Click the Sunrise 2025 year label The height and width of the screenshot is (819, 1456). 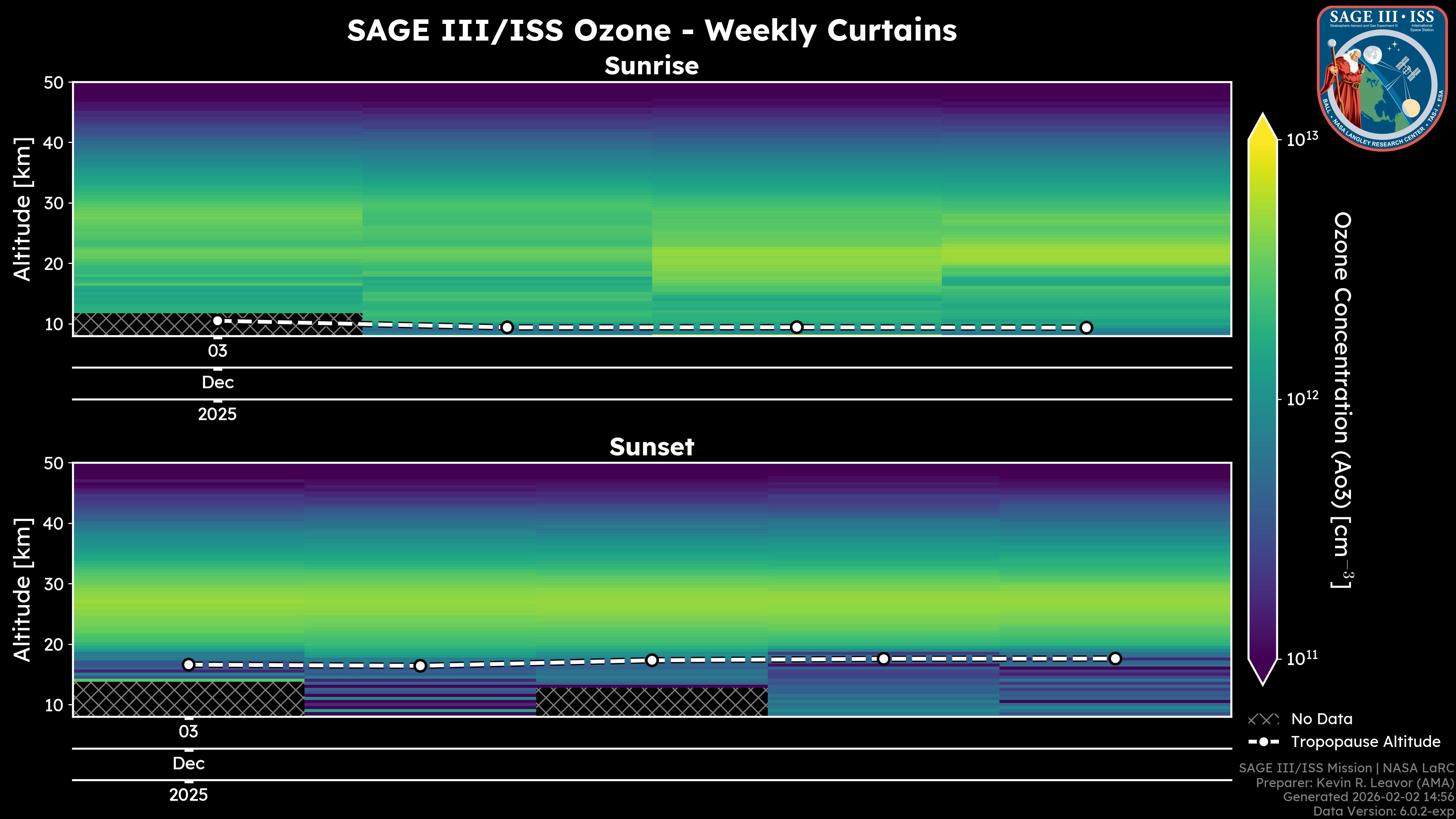point(218,414)
